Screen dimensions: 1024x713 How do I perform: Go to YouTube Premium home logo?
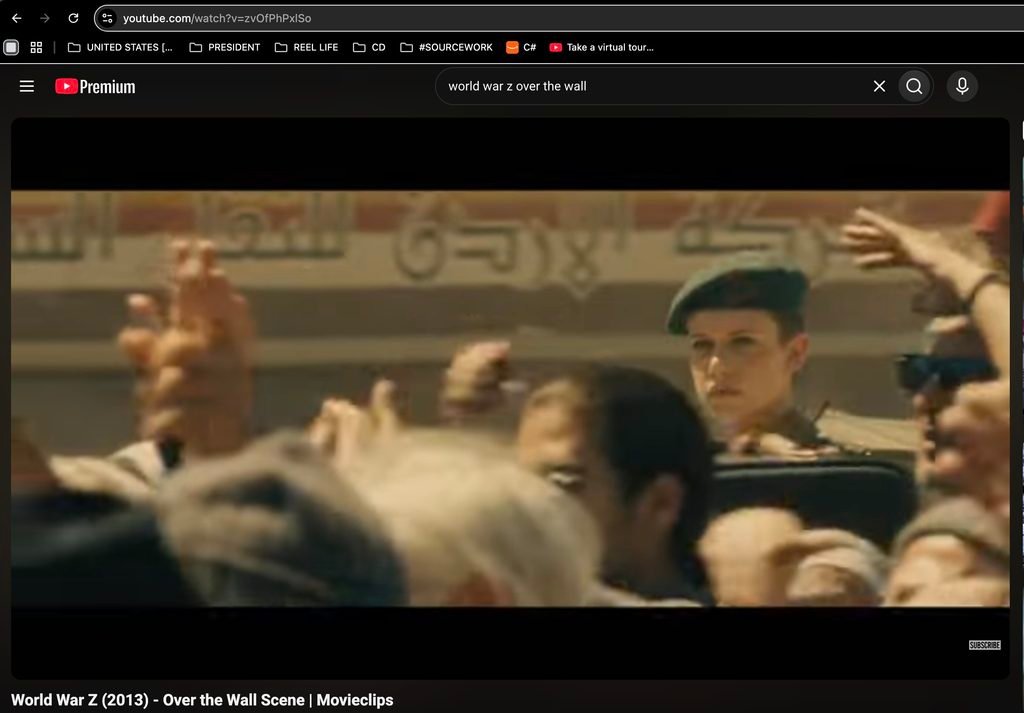pyautogui.click(x=95, y=86)
